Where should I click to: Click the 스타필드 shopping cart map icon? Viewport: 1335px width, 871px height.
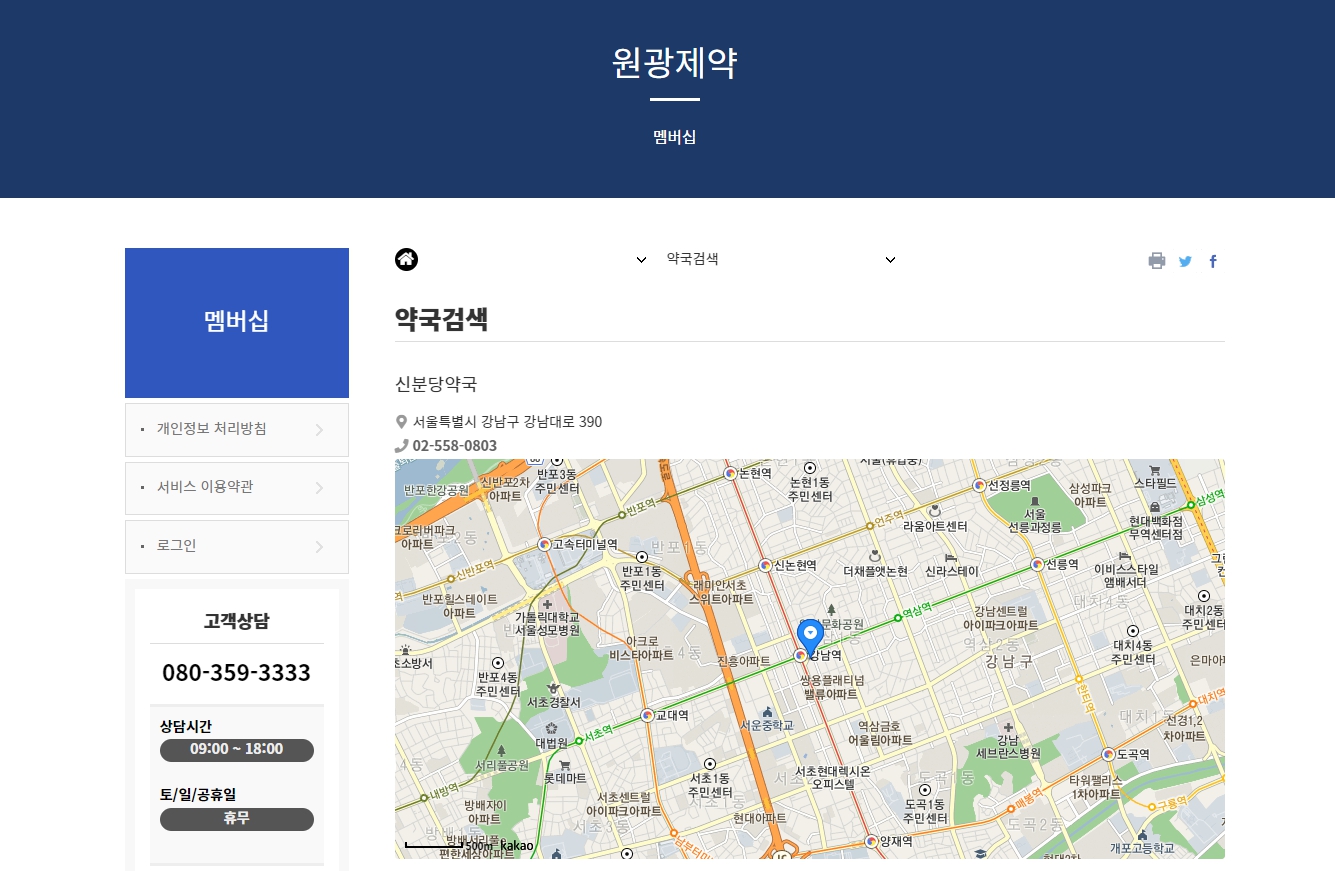(1155, 470)
